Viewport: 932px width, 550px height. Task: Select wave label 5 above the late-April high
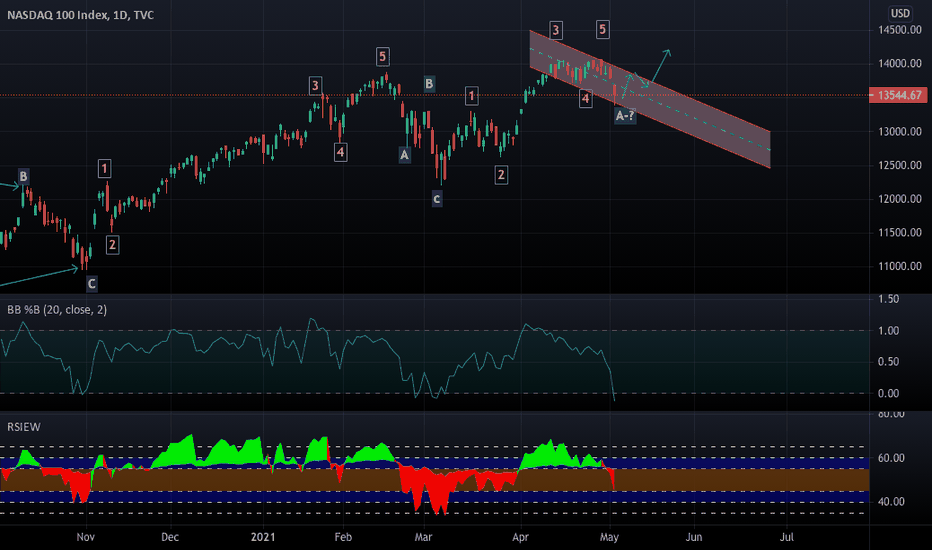[x=602, y=29]
